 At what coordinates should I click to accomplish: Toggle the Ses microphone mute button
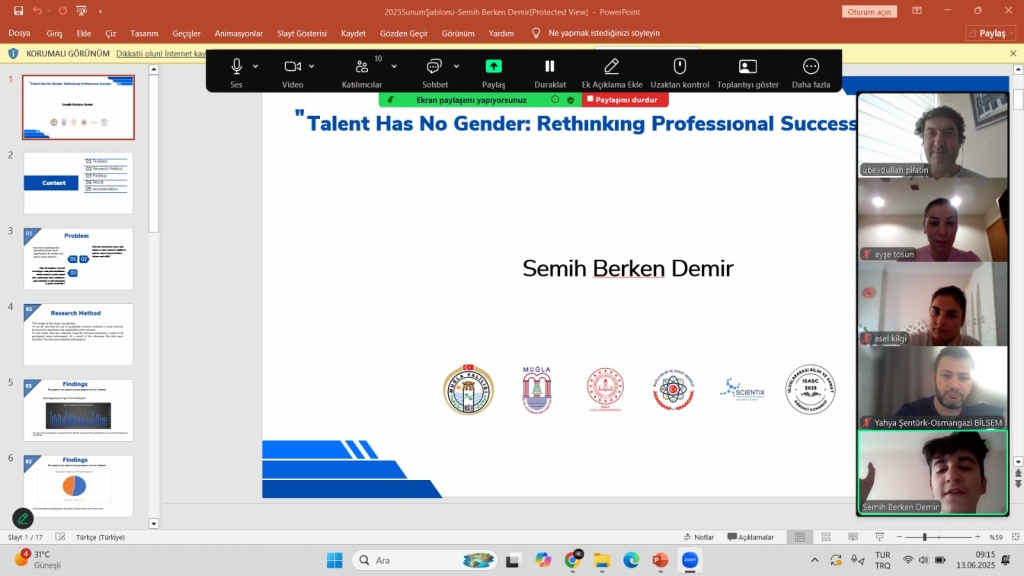click(x=237, y=67)
